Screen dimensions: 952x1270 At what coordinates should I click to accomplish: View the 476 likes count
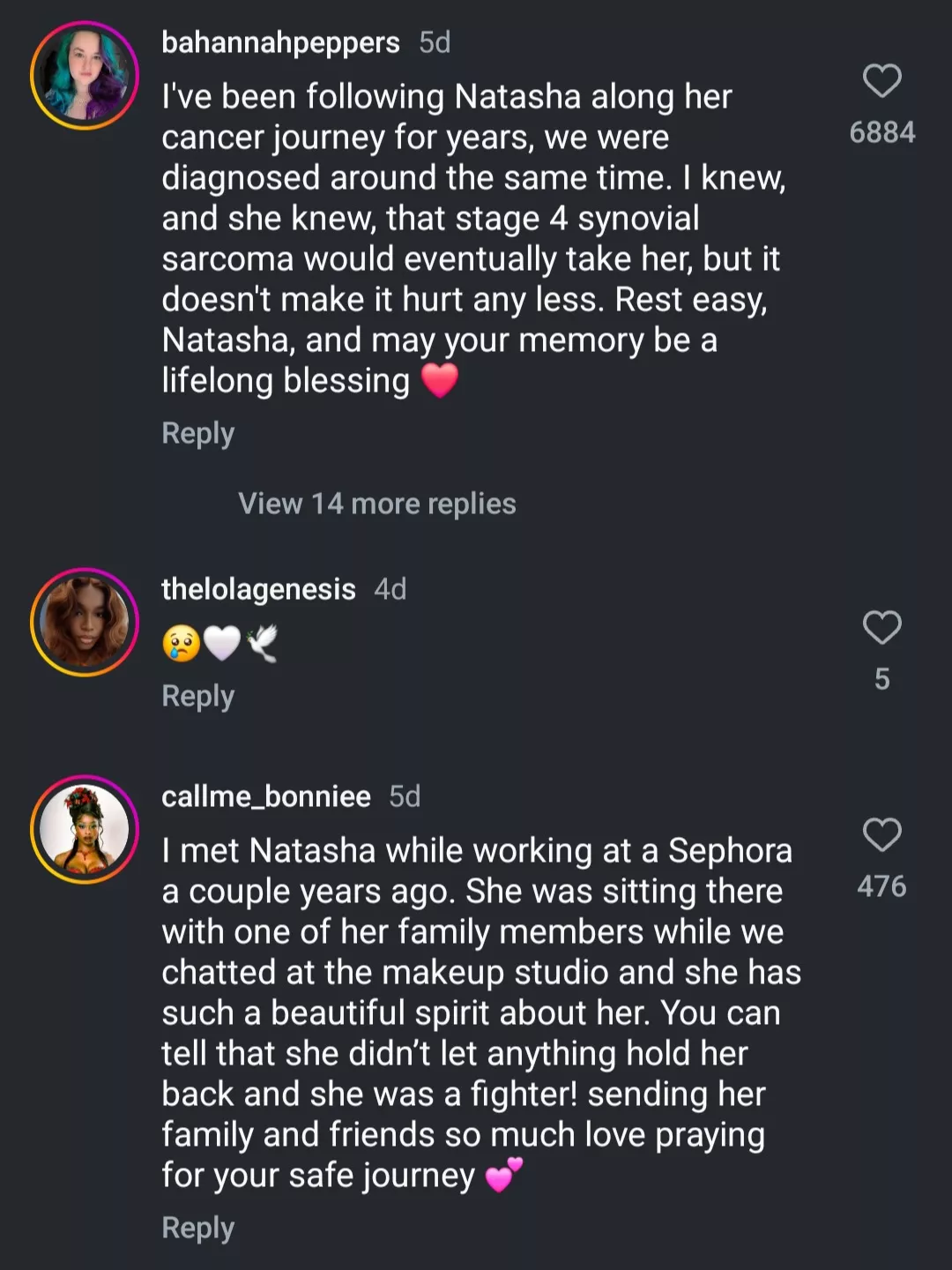tap(881, 886)
